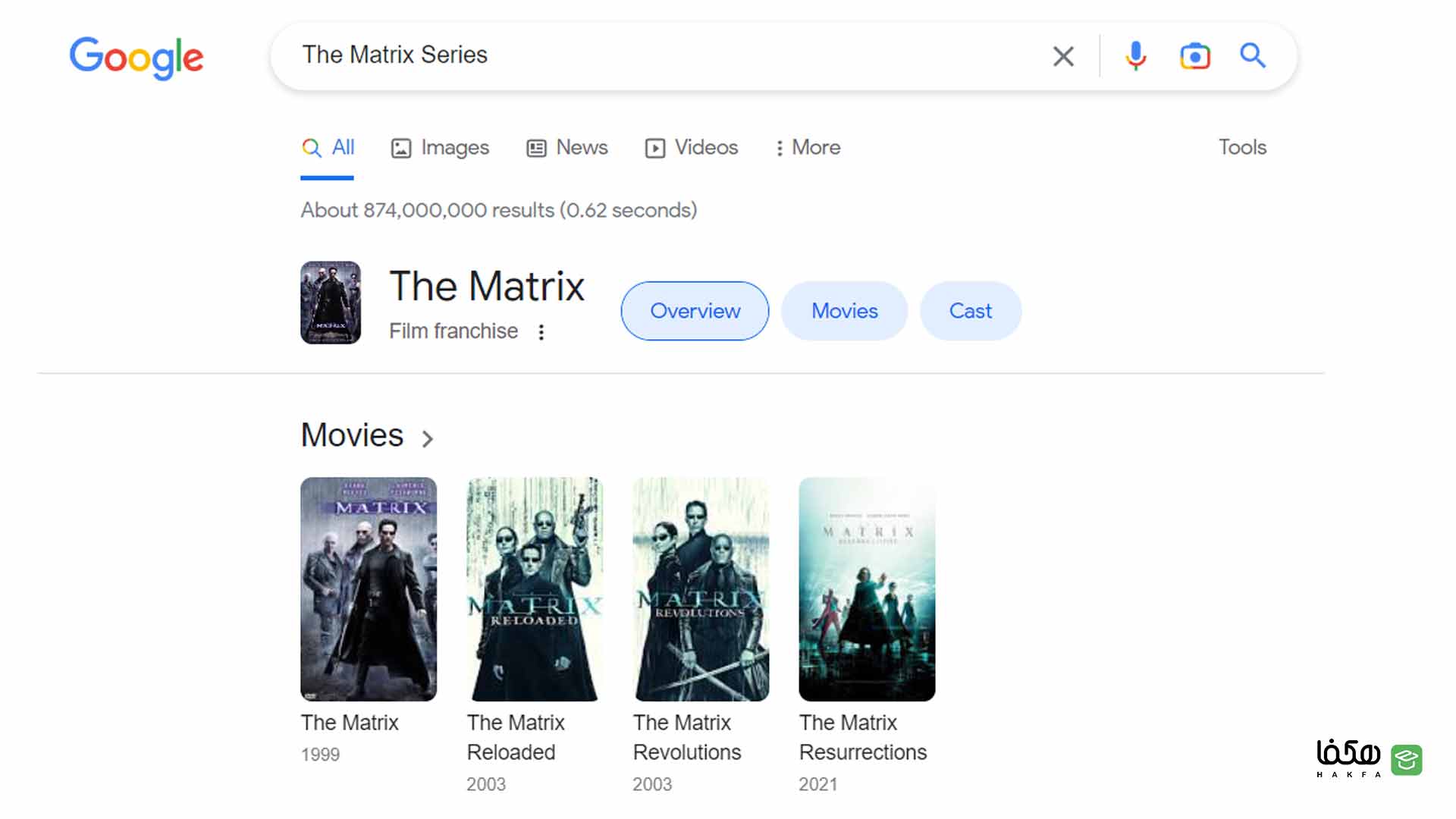
Task: Switch to the News tab
Action: (x=567, y=147)
